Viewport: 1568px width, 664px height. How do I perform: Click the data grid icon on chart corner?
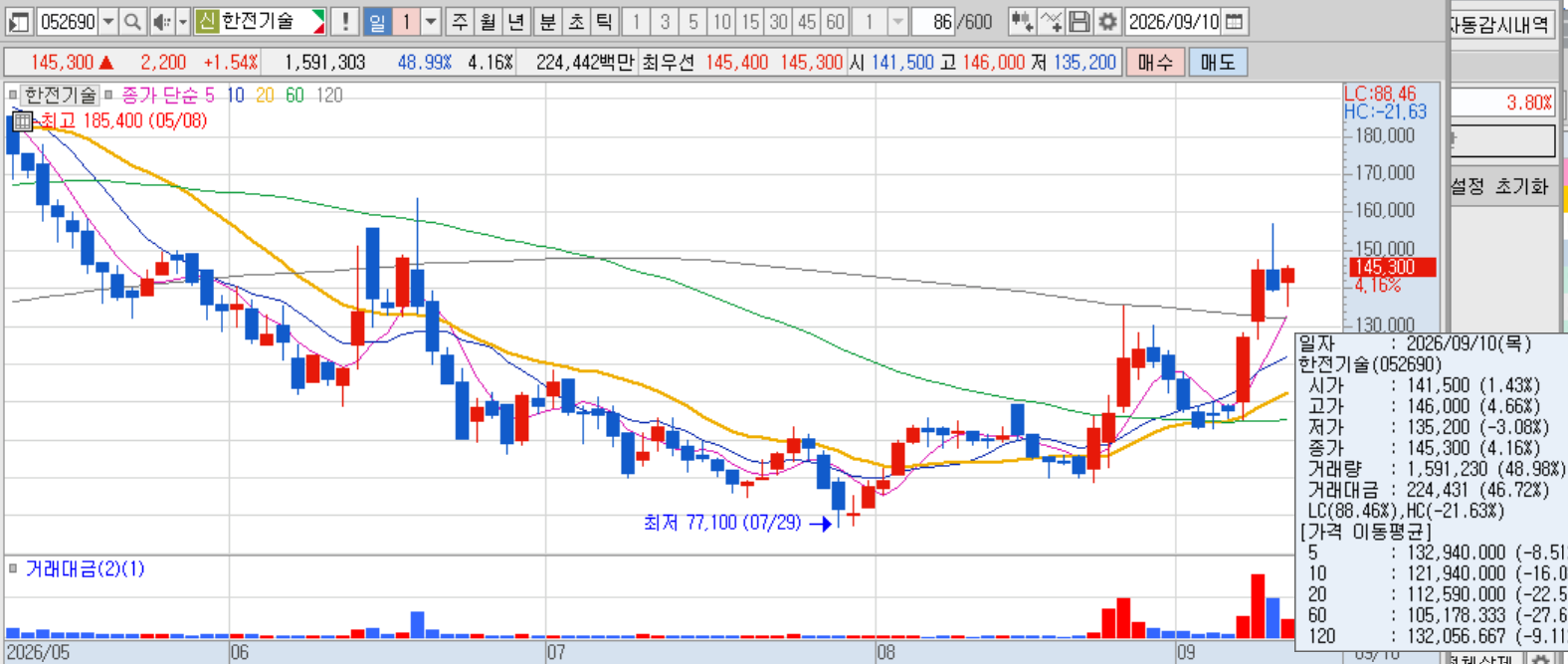coord(23,121)
